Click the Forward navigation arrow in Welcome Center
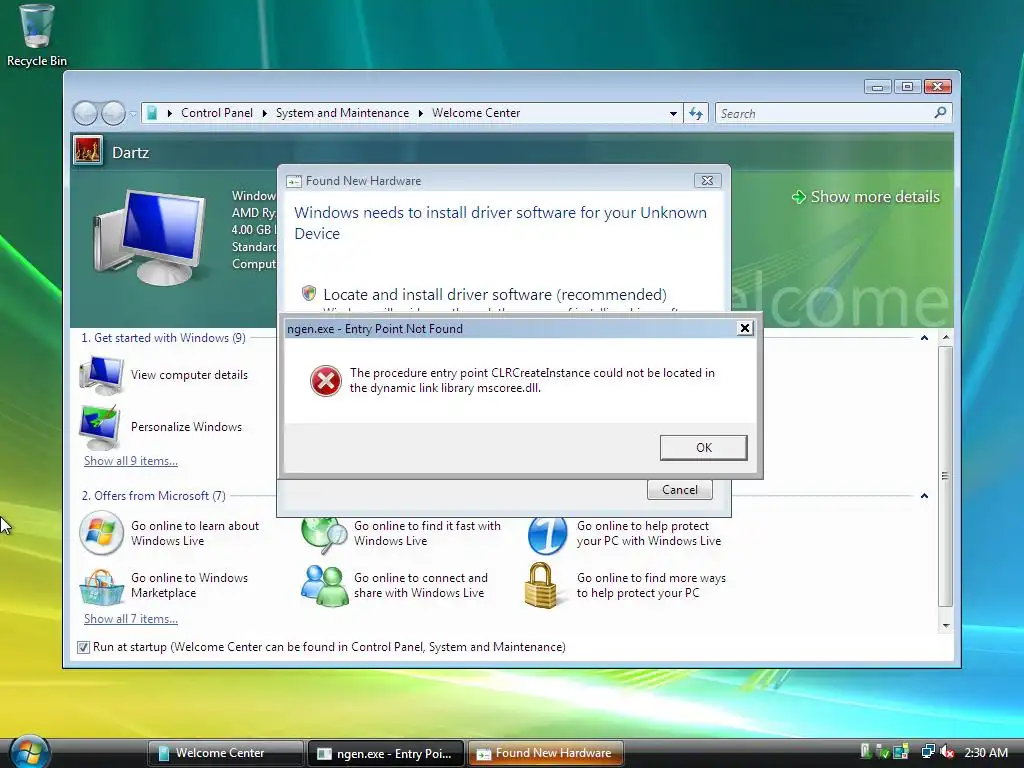 click(113, 113)
